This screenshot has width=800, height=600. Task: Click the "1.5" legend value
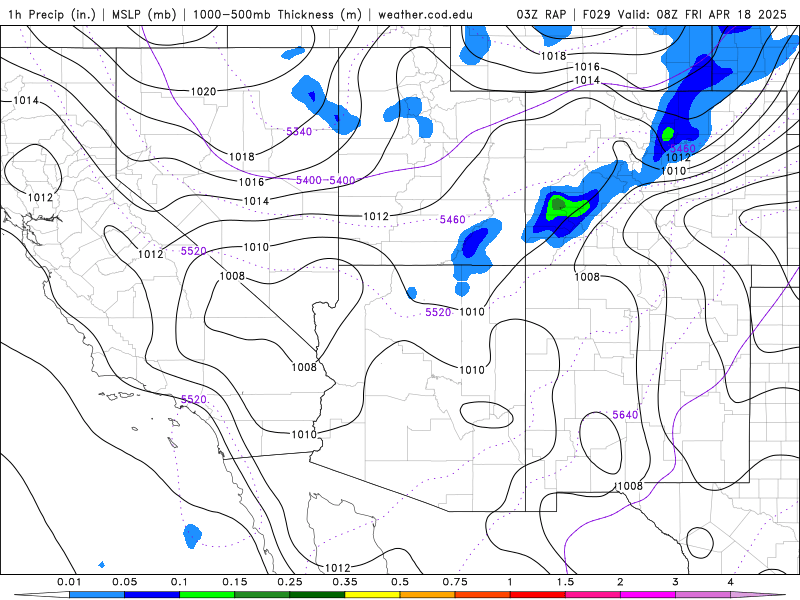(x=565, y=582)
